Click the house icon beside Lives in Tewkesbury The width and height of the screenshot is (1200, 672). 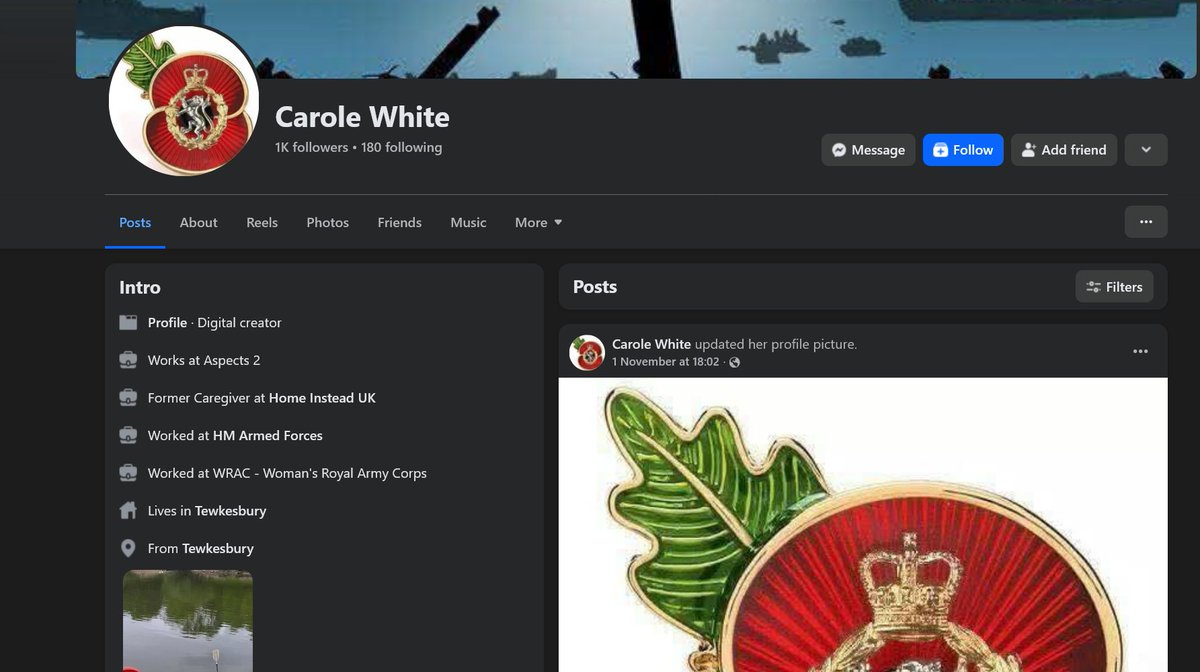coord(128,511)
